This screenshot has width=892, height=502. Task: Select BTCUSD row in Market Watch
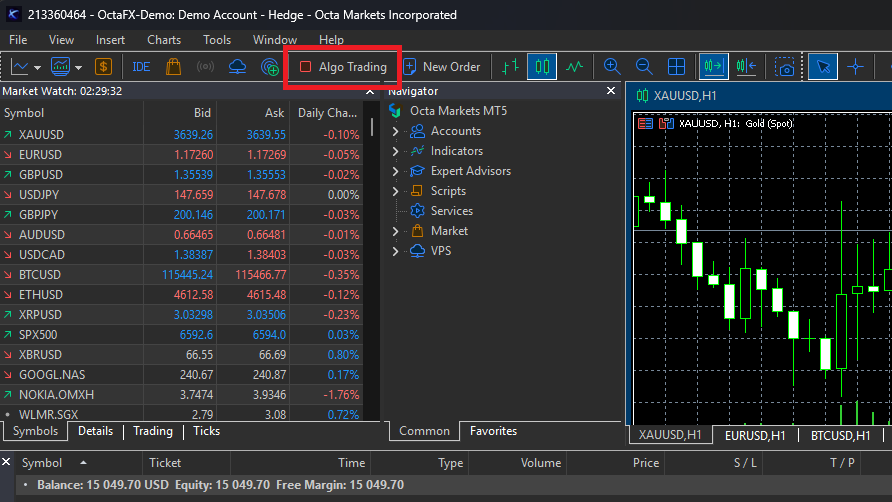point(182,275)
